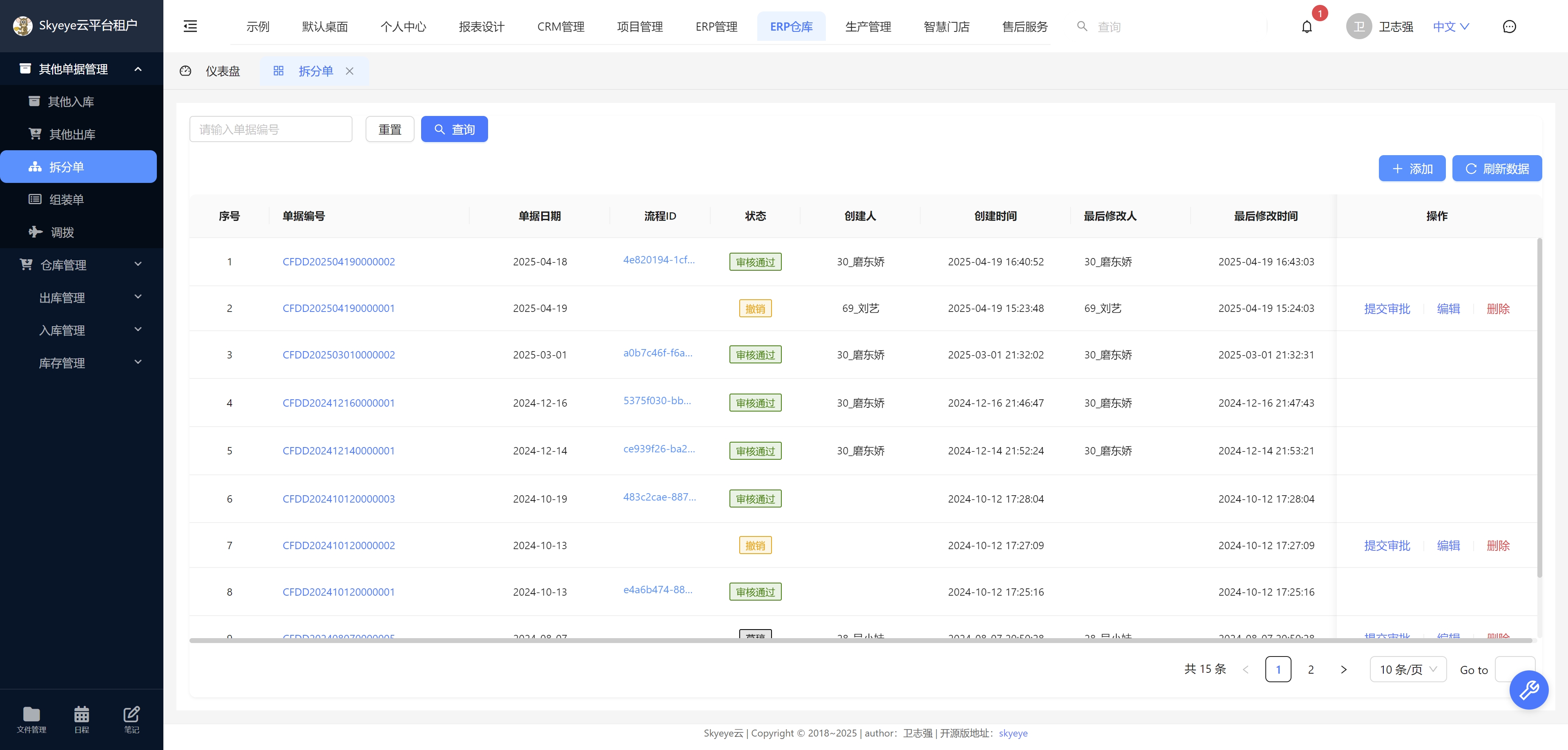Viewport: 1568px width, 750px height.
Task: Open the 10 条/页 page size dropdown
Action: [1408, 670]
